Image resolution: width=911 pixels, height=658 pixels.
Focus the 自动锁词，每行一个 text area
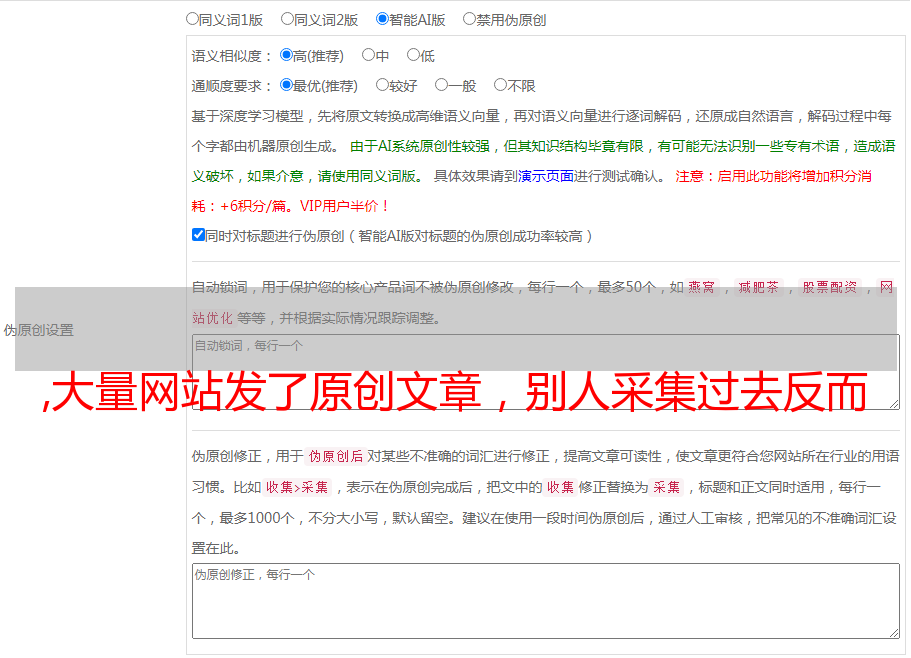(546, 372)
